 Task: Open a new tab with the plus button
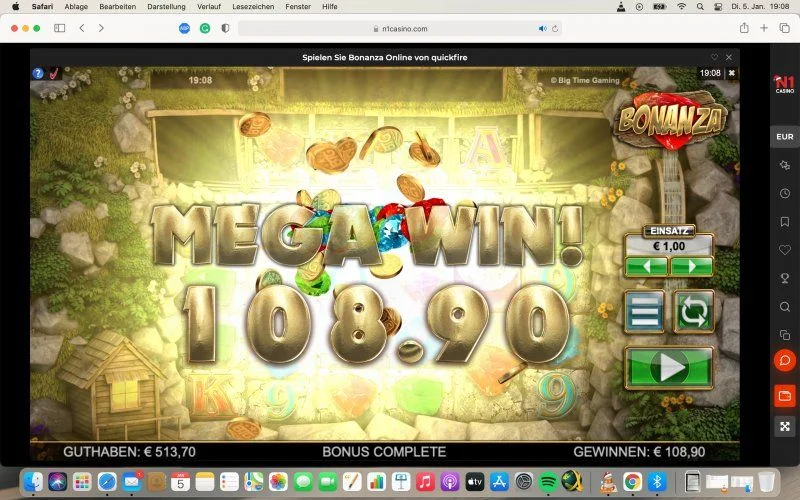pyautogui.click(x=764, y=28)
